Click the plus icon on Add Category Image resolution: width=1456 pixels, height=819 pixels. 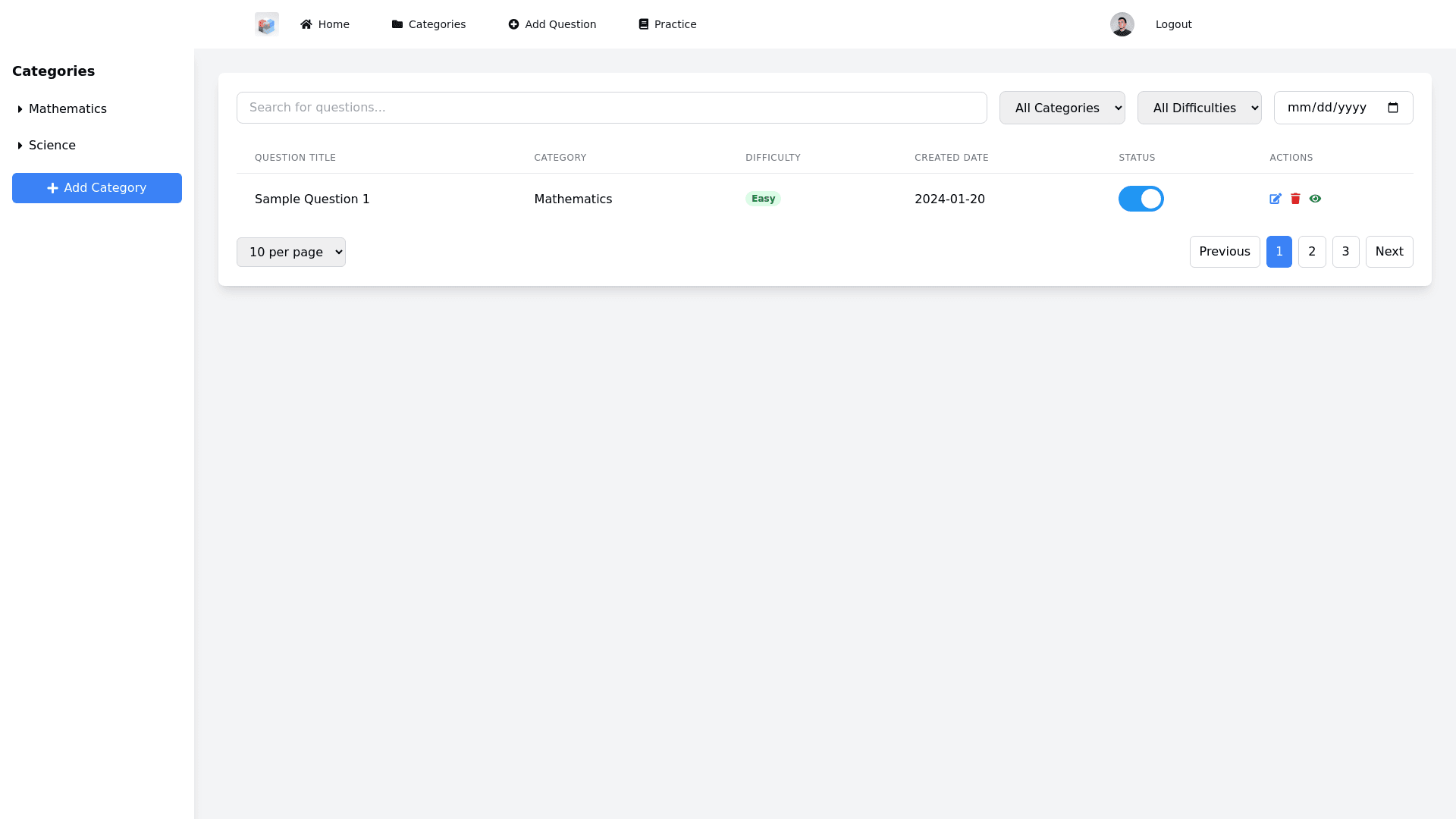pyautogui.click(x=52, y=188)
